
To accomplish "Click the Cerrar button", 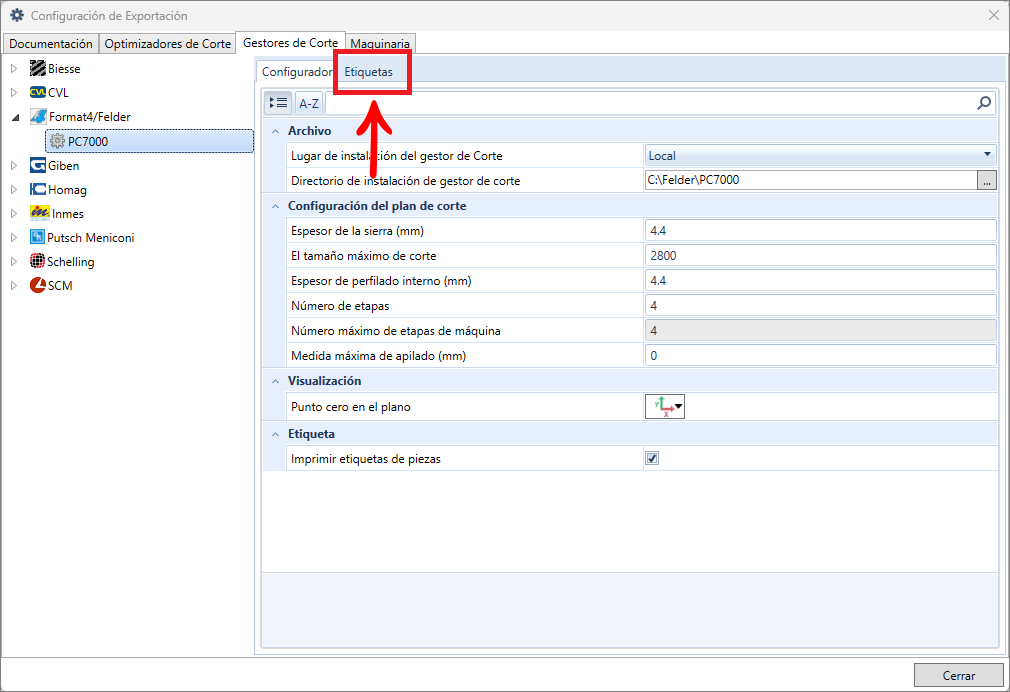I will [958, 675].
